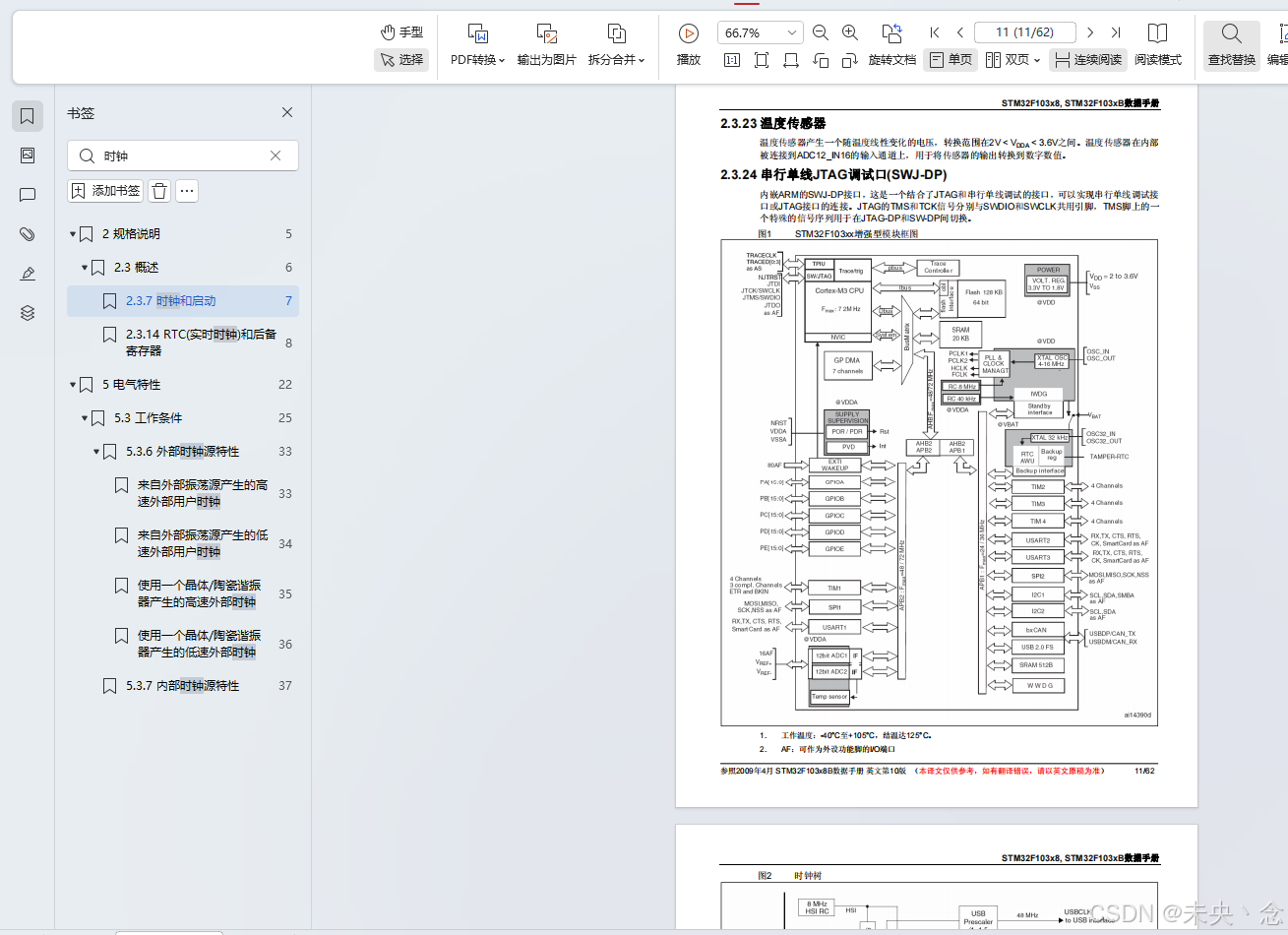Collapse the 5 电气特性 tree node
Image resolution: width=1288 pixels, height=935 pixels.
click(73, 385)
